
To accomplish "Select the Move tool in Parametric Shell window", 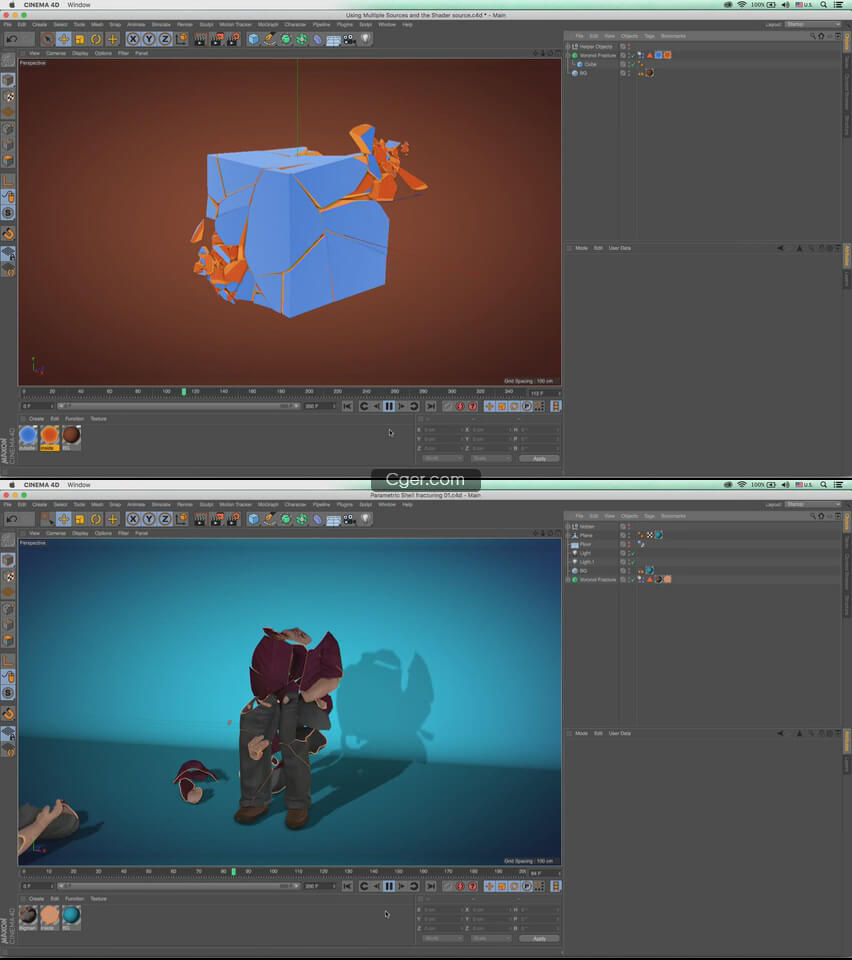I will 64,519.
